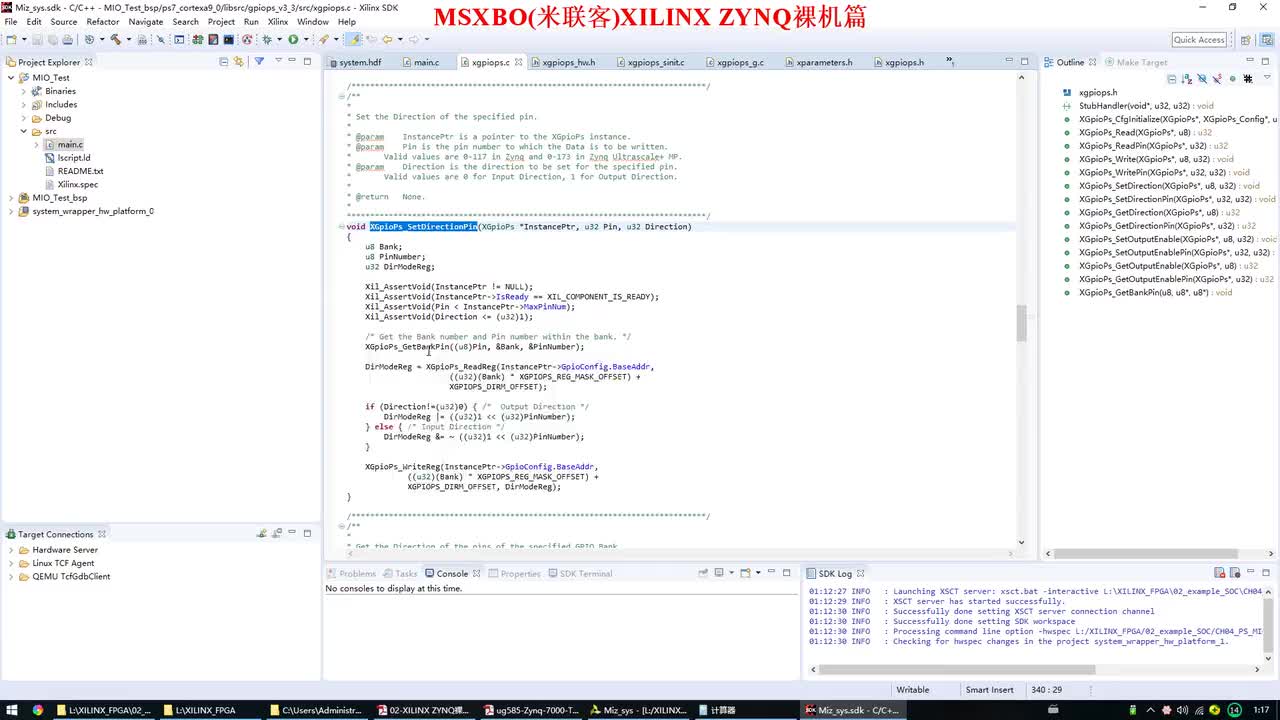The image size is (1280, 720).
Task: Toggle Hide Non-Public Members green dot in Outline
Action: coord(1233,79)
